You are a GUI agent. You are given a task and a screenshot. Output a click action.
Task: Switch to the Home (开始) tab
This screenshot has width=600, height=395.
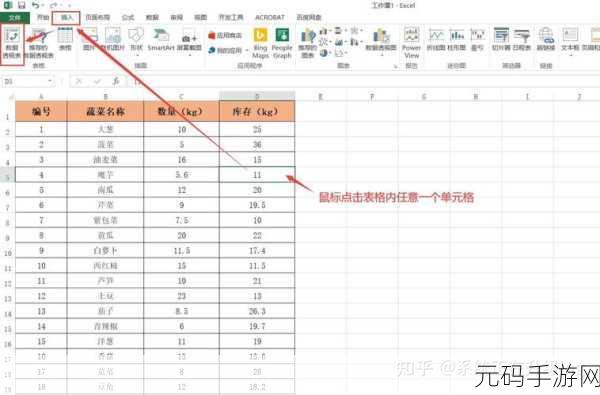click(x=43, y=18)
